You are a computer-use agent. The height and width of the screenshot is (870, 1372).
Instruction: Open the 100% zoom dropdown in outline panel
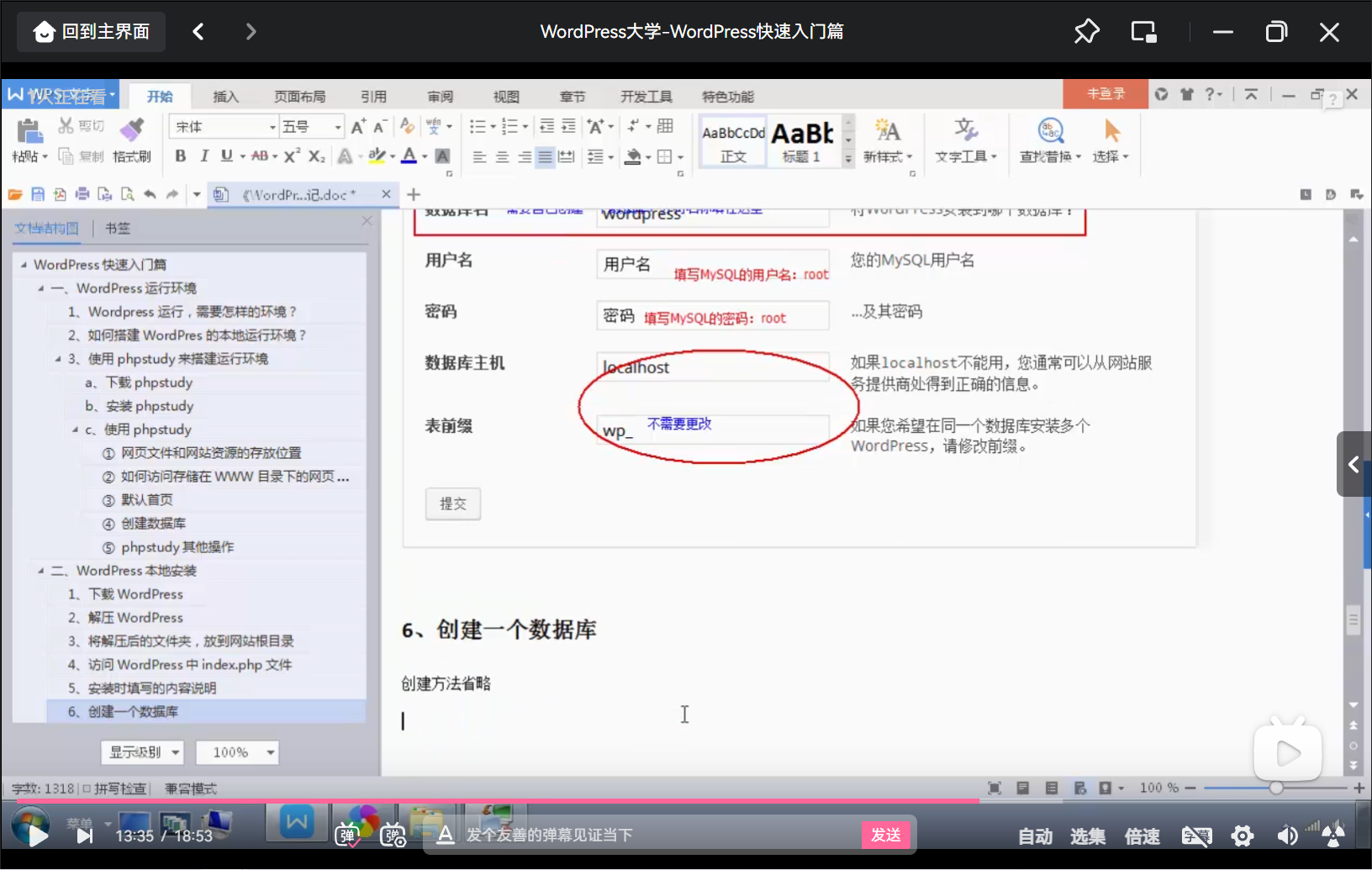(x=237, y=752)
